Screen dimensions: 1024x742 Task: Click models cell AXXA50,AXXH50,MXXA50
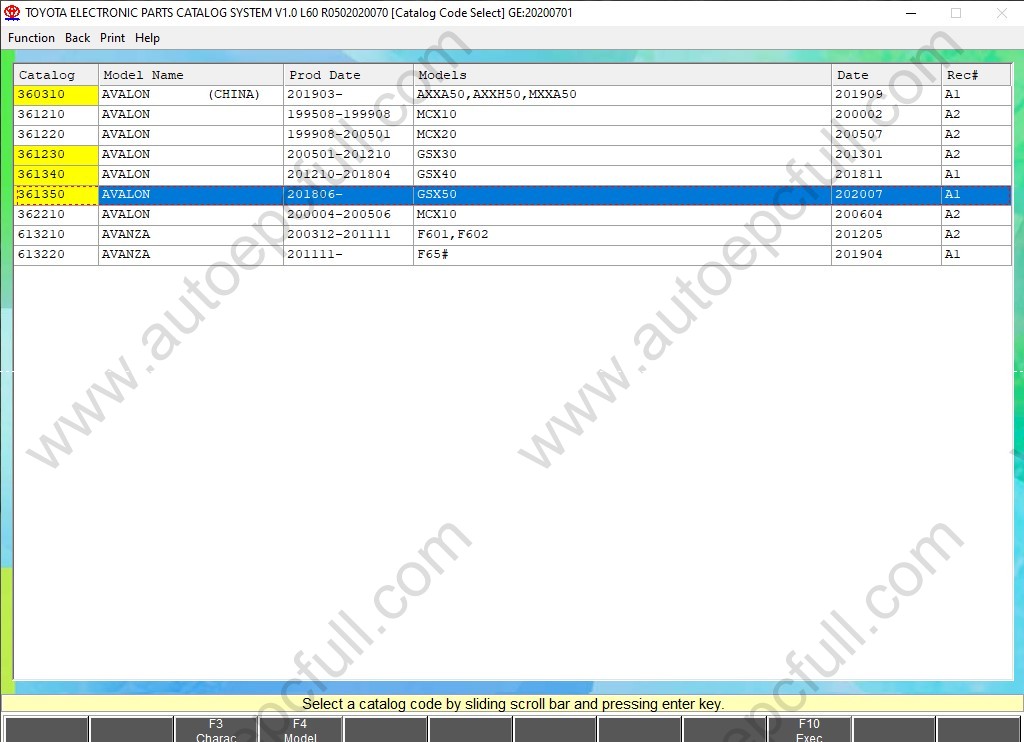622,95
